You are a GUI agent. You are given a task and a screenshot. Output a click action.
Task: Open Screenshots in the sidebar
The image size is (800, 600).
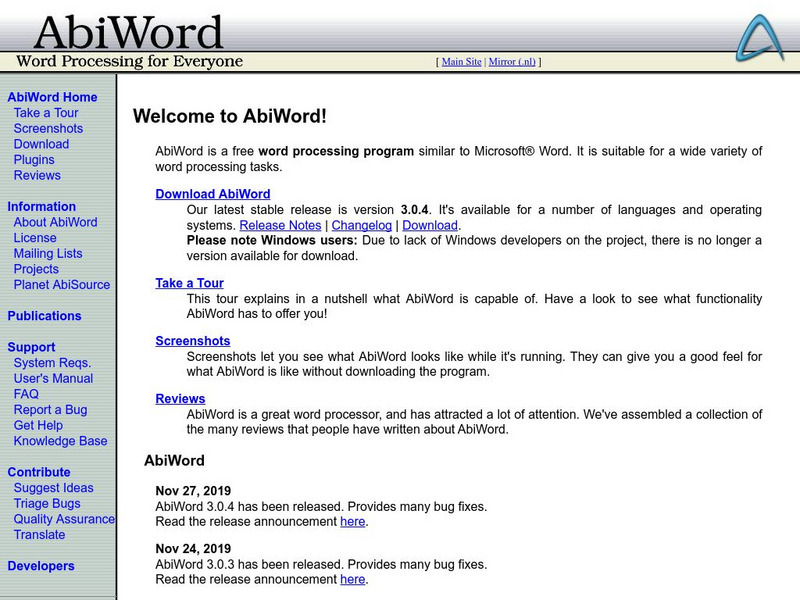click(x=48, y=129)
